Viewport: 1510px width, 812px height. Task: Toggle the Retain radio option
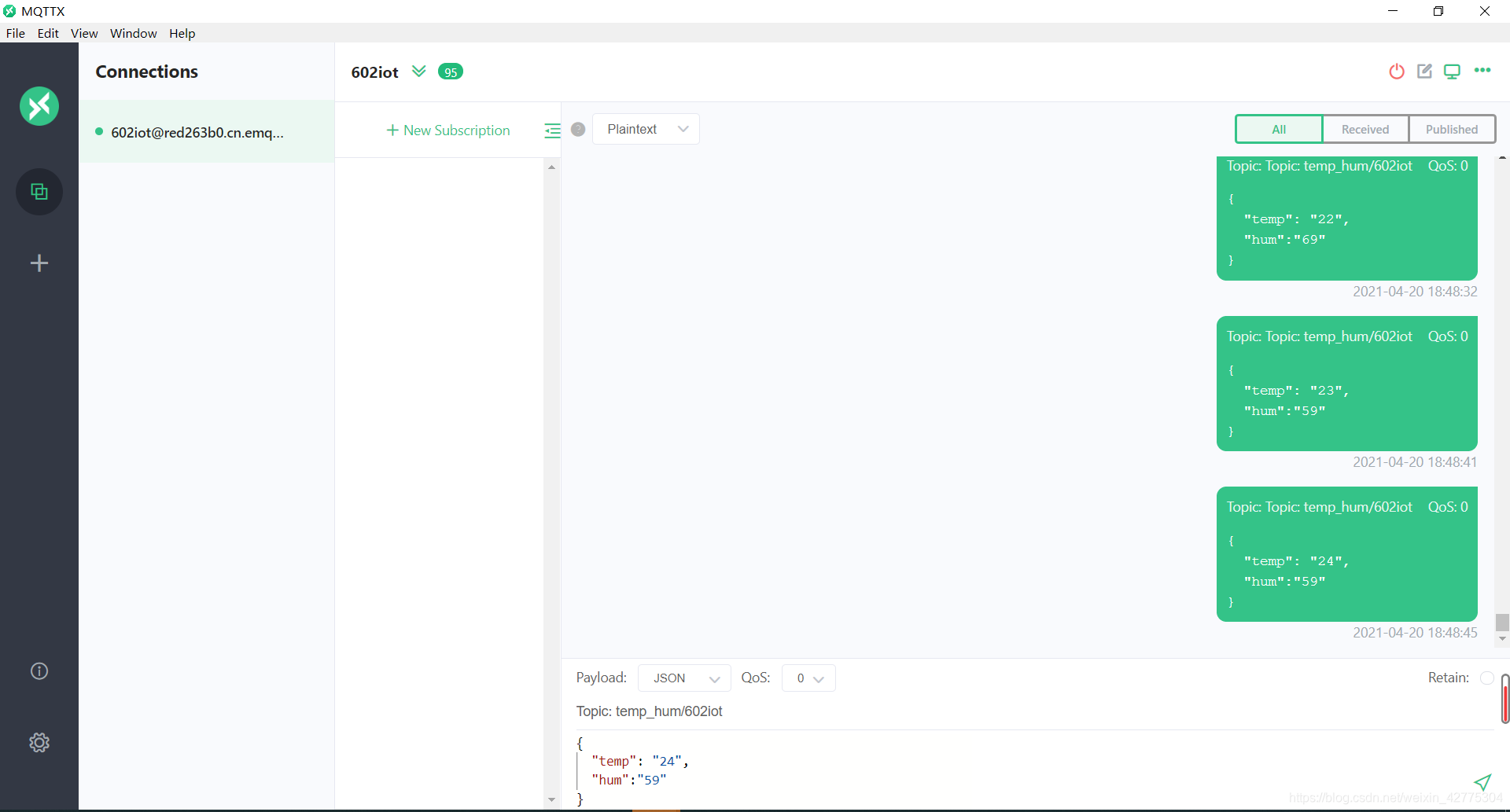pos(1486,678)
